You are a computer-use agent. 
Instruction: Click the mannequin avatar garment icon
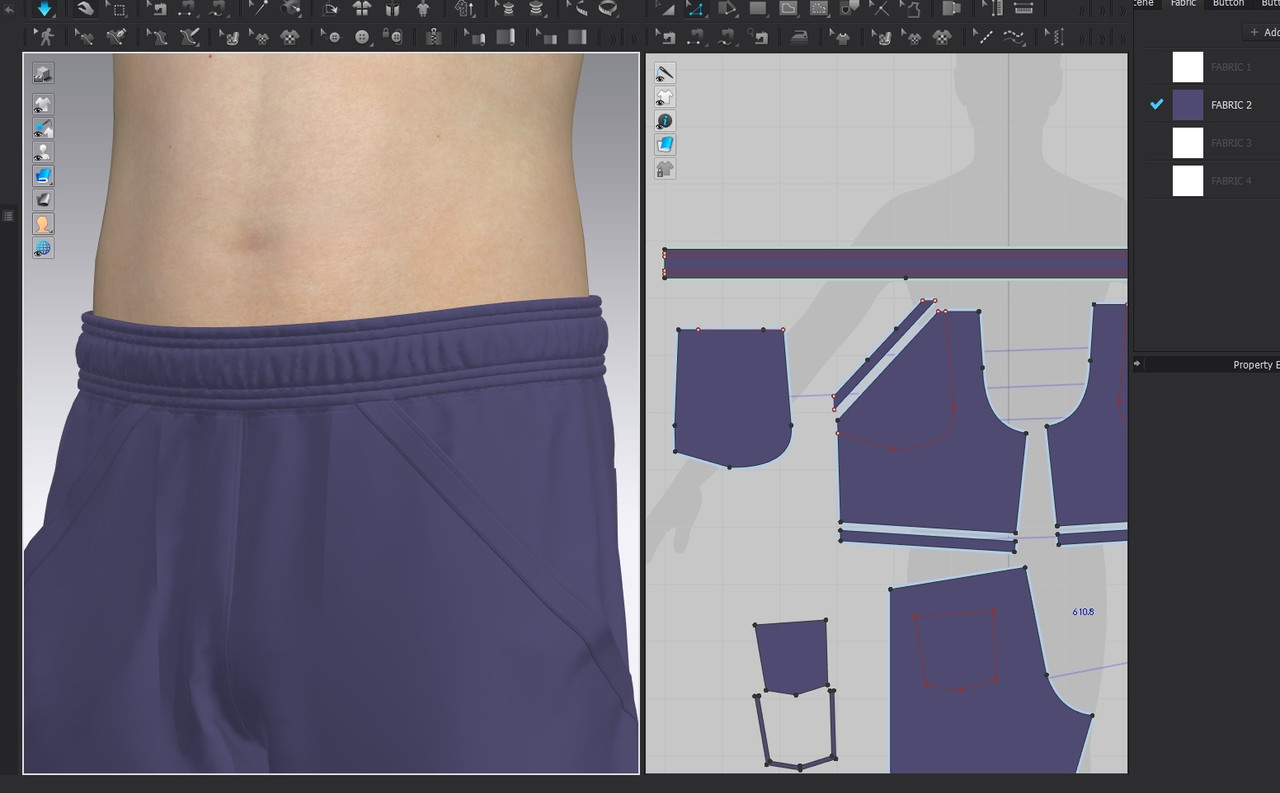423,9
